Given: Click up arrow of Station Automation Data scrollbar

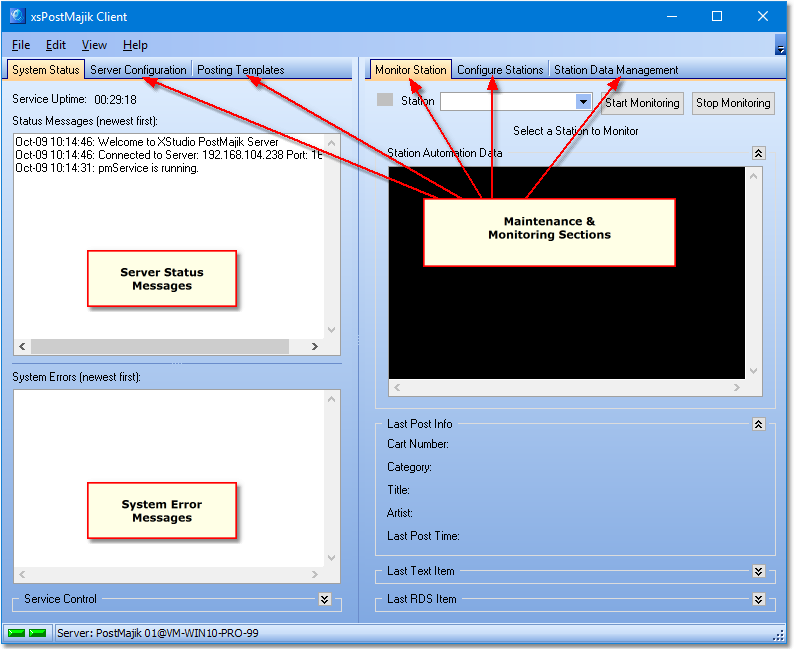Looking at the screenshot, I should (753, 176).
